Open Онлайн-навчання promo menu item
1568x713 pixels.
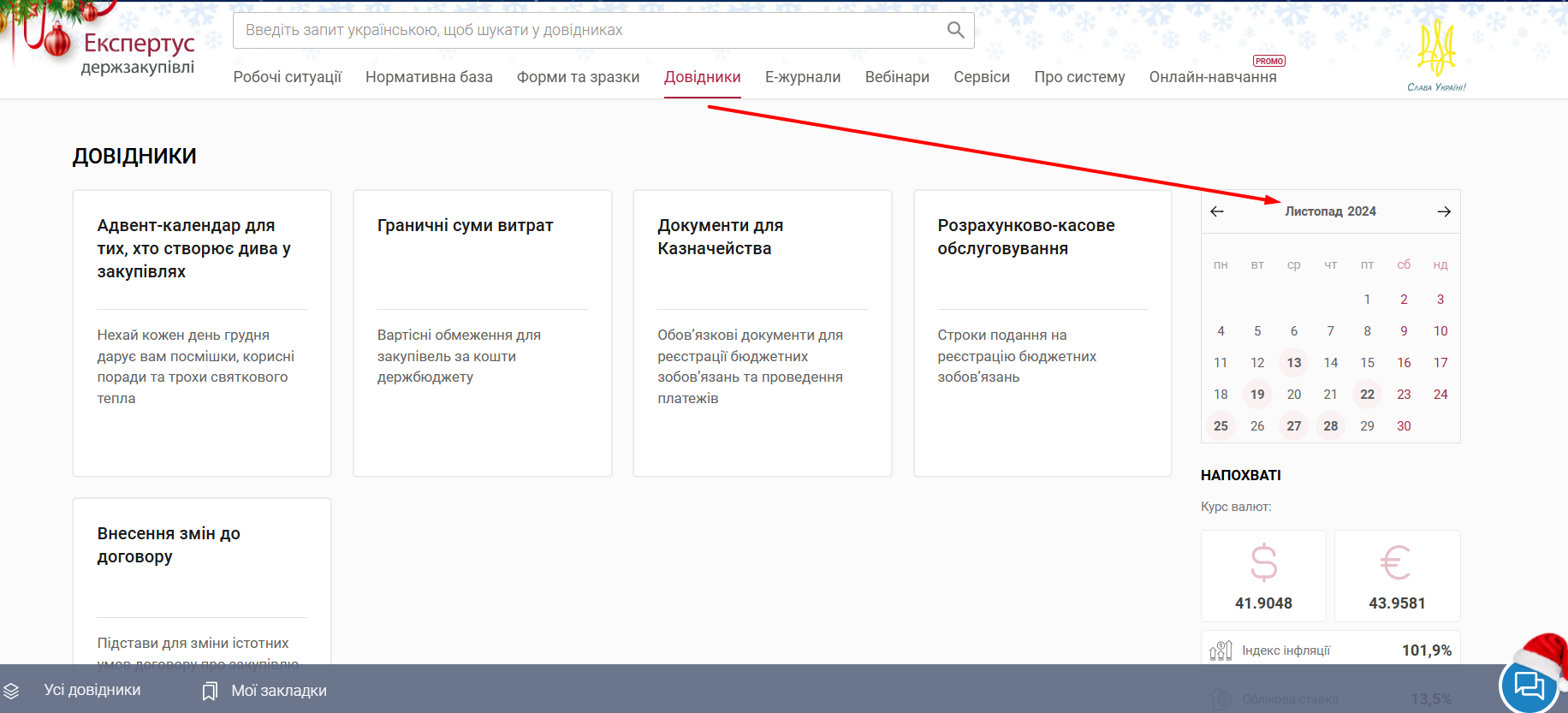[x=1212, y=77]
